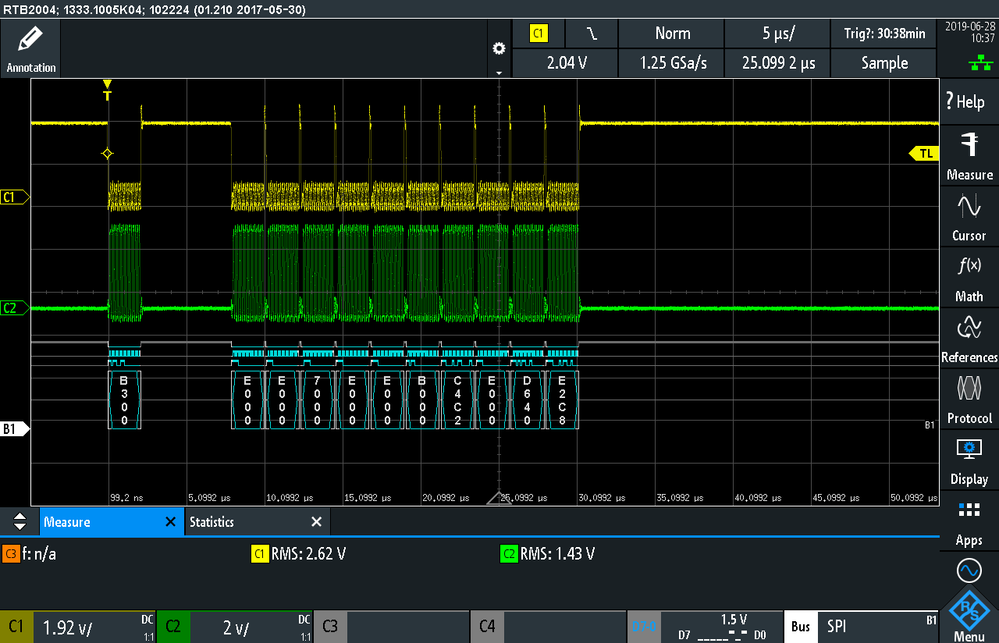Viewport: 999px width, 643px height.
Task: Open the 5 µs/ timebase setting
Action: 778,33
